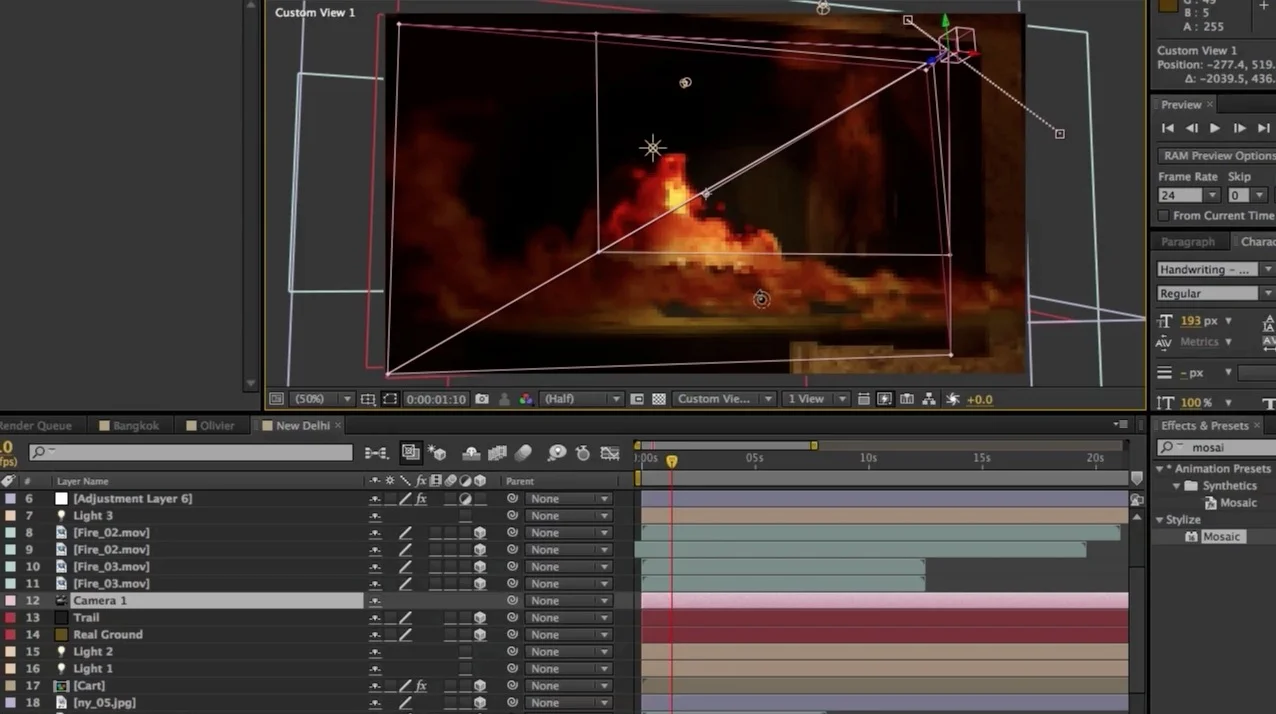Jump to last frame in Preview panel
The width and height of the screenshot is (1276, 714).
pos(1264,128)
